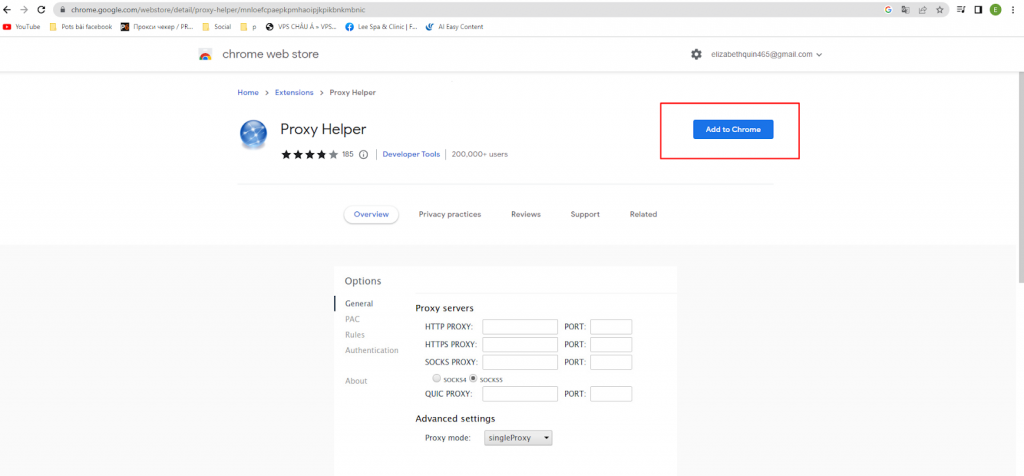The width and height of the screenshot is (1024, 476).
Task: Open the Pots bài facebook bookmark folder
Action: coord(81,27)
